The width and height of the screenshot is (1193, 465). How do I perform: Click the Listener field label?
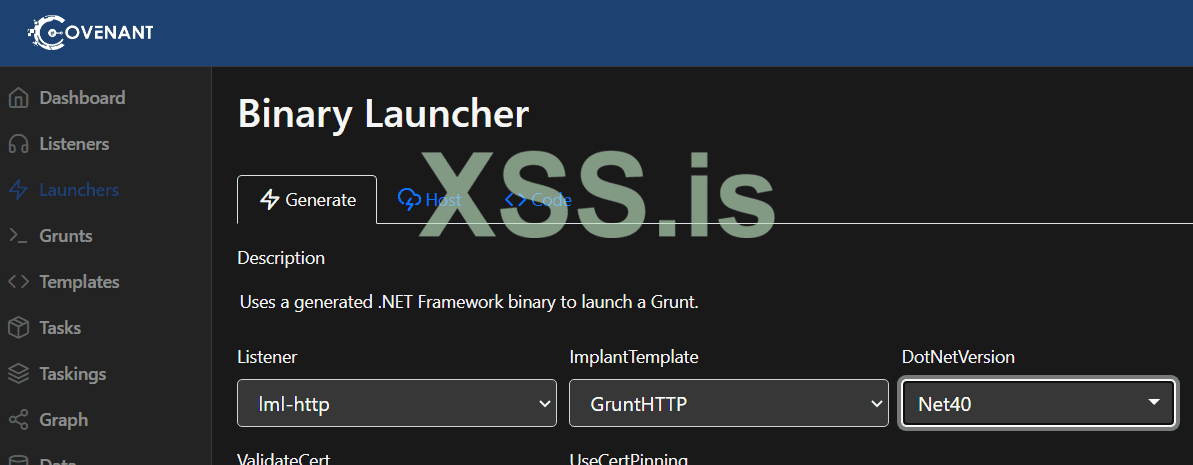[x=267, y=357]
